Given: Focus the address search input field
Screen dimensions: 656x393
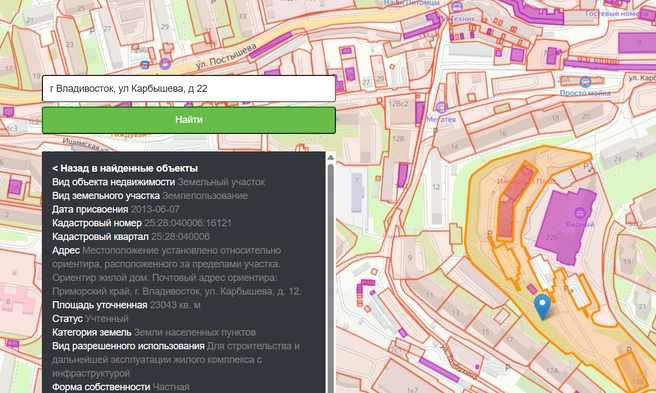Looking at the screenshot, I should [x=189, y=88].
